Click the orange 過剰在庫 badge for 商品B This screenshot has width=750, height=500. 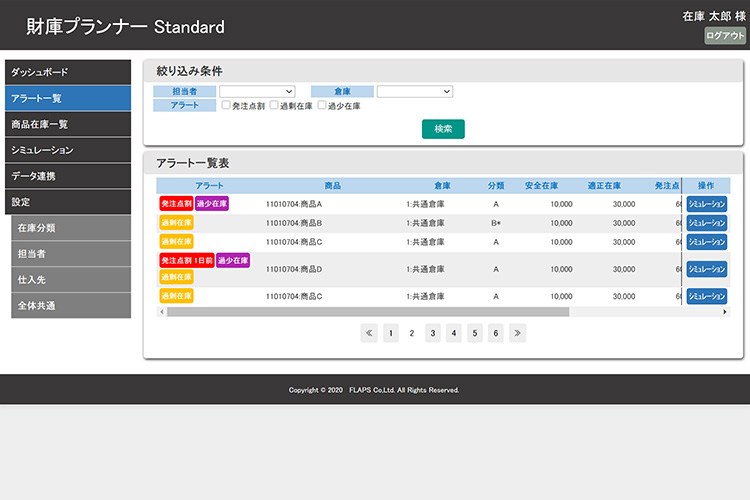point(176,223)
